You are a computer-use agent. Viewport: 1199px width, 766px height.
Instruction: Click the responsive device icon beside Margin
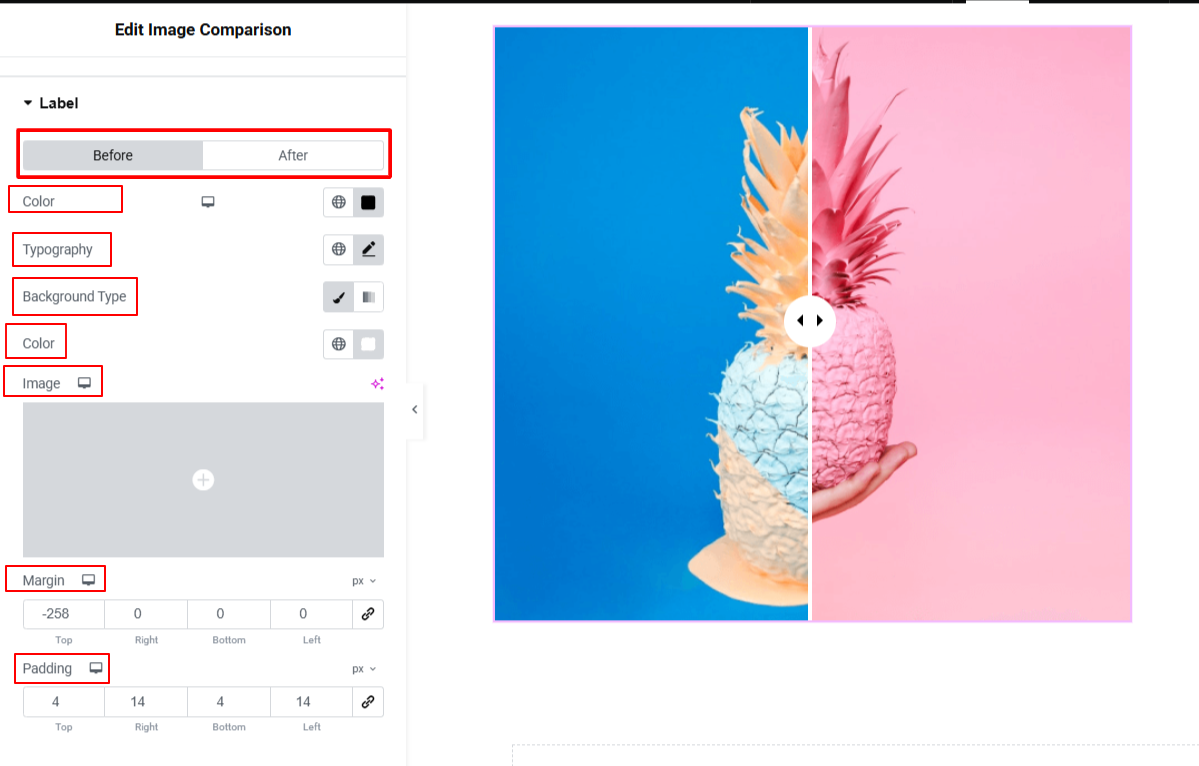(88, 580)
